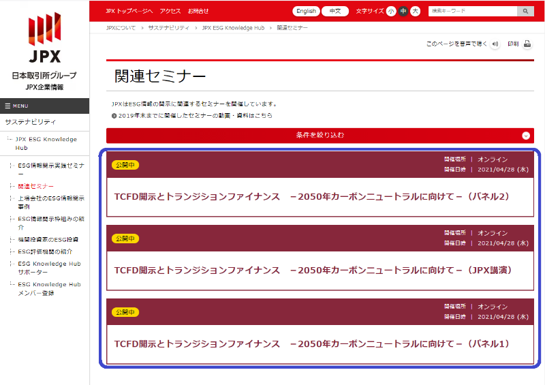Viewport: 545px width, 385px height.
Task: Open ESG情報開示実践セミナー sidebar item
Action: 51,170
